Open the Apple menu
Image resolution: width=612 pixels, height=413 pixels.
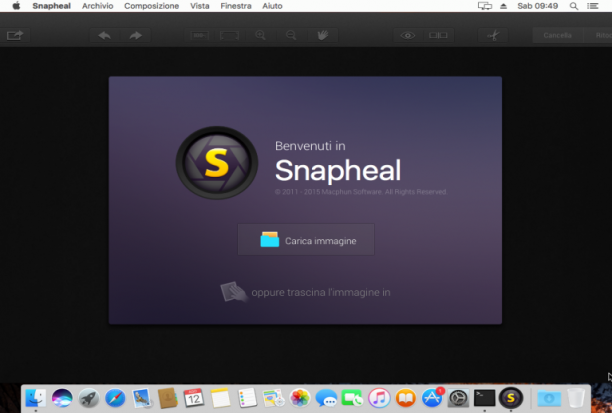16,6
